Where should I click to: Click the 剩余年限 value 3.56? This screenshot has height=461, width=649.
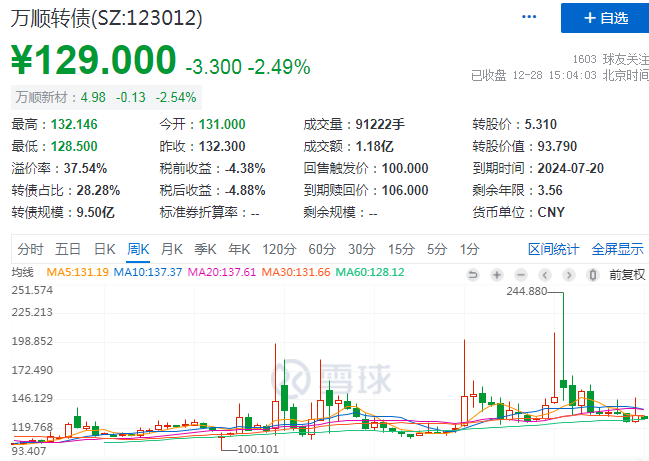coord(550,190)
